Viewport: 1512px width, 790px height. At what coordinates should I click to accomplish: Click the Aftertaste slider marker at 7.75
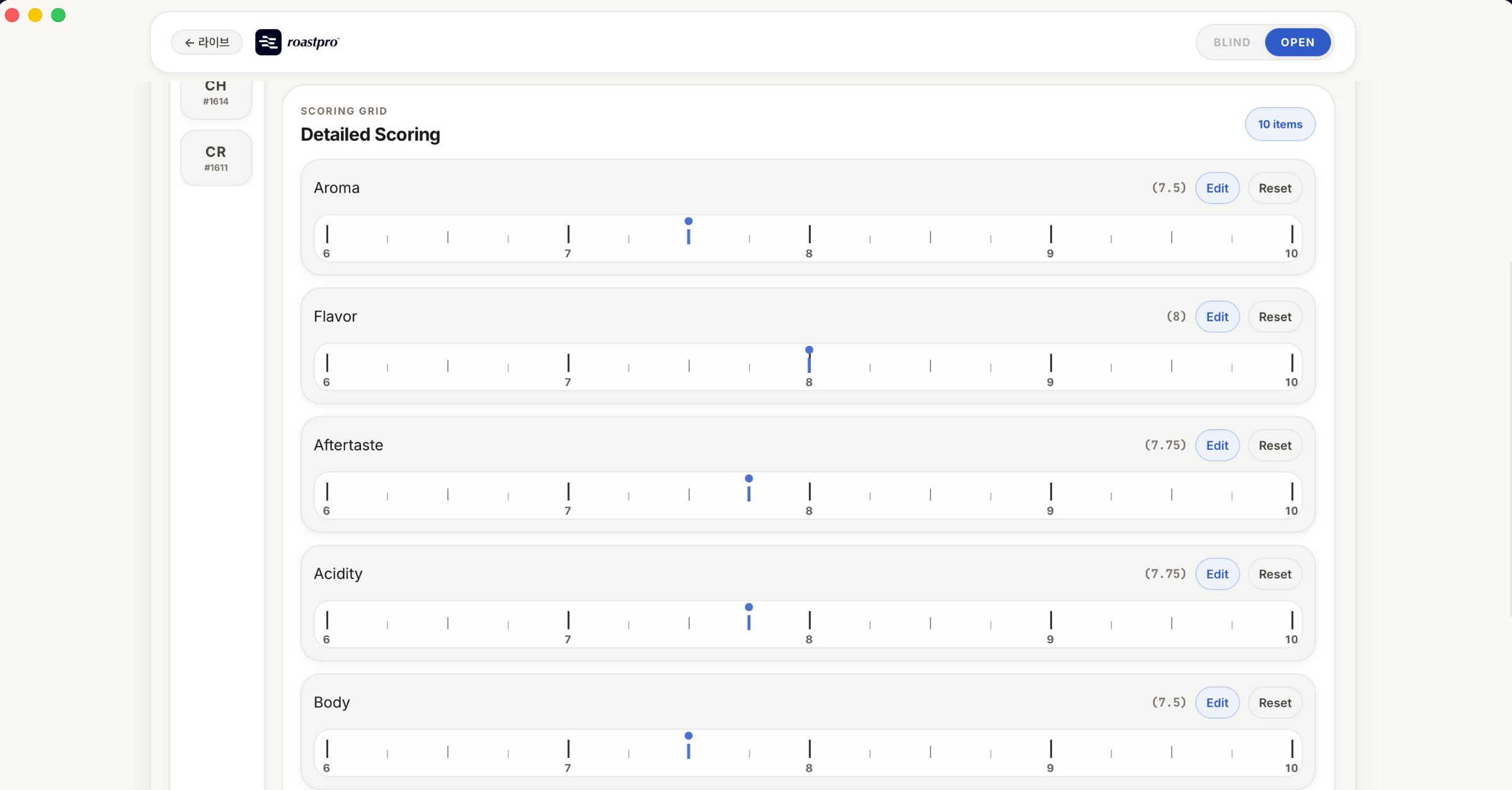(x=749, y=488)
